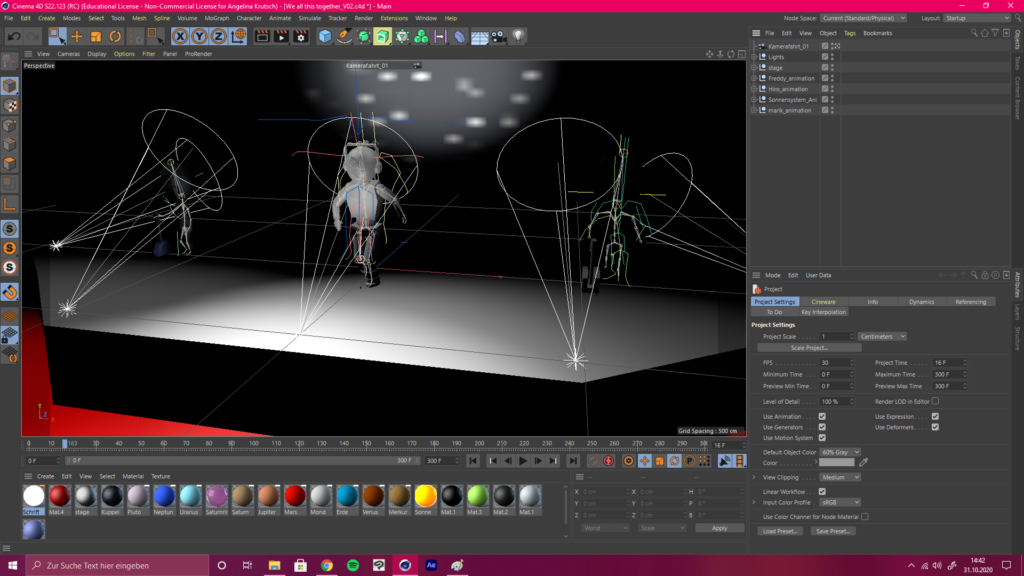Click the Scale Project... button
Viewport: 1024px width, 576px height.
[810, 348]
